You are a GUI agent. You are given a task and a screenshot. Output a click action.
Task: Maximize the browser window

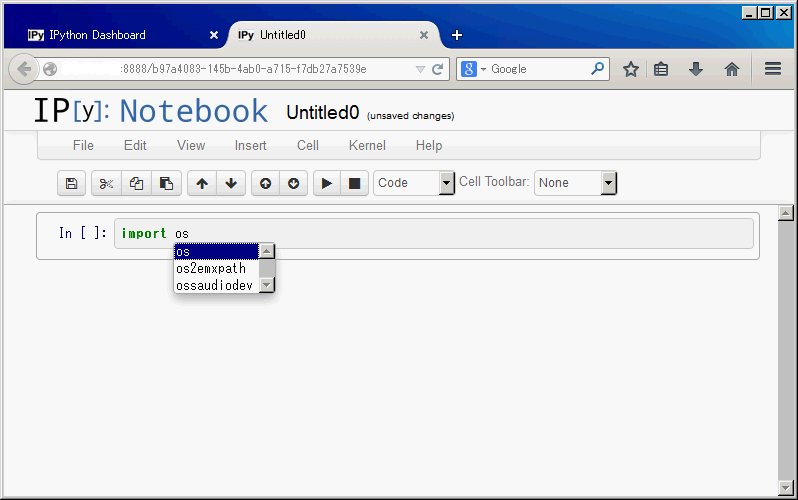765,13
